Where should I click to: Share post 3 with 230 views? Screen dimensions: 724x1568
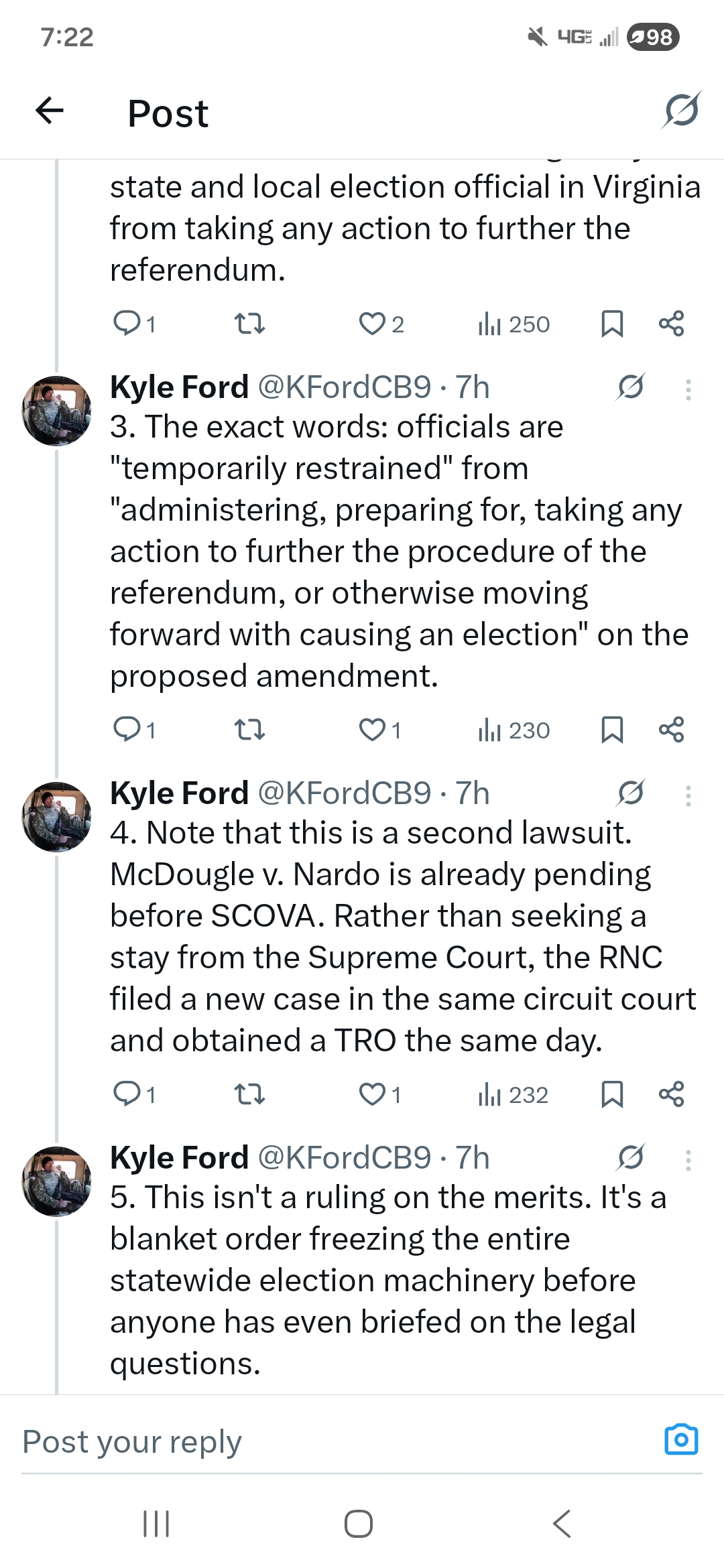(671, 730)
